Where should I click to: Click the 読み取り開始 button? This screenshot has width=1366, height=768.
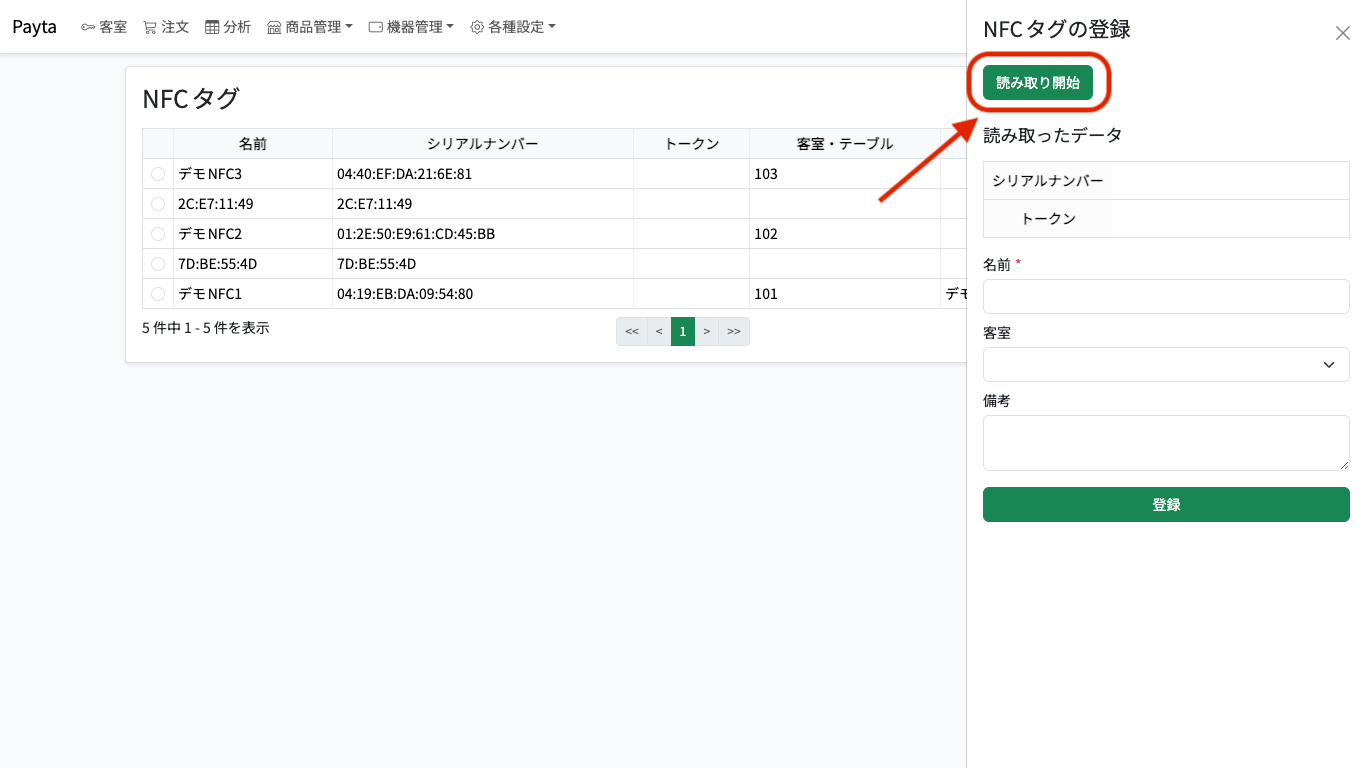point(1038,83)
